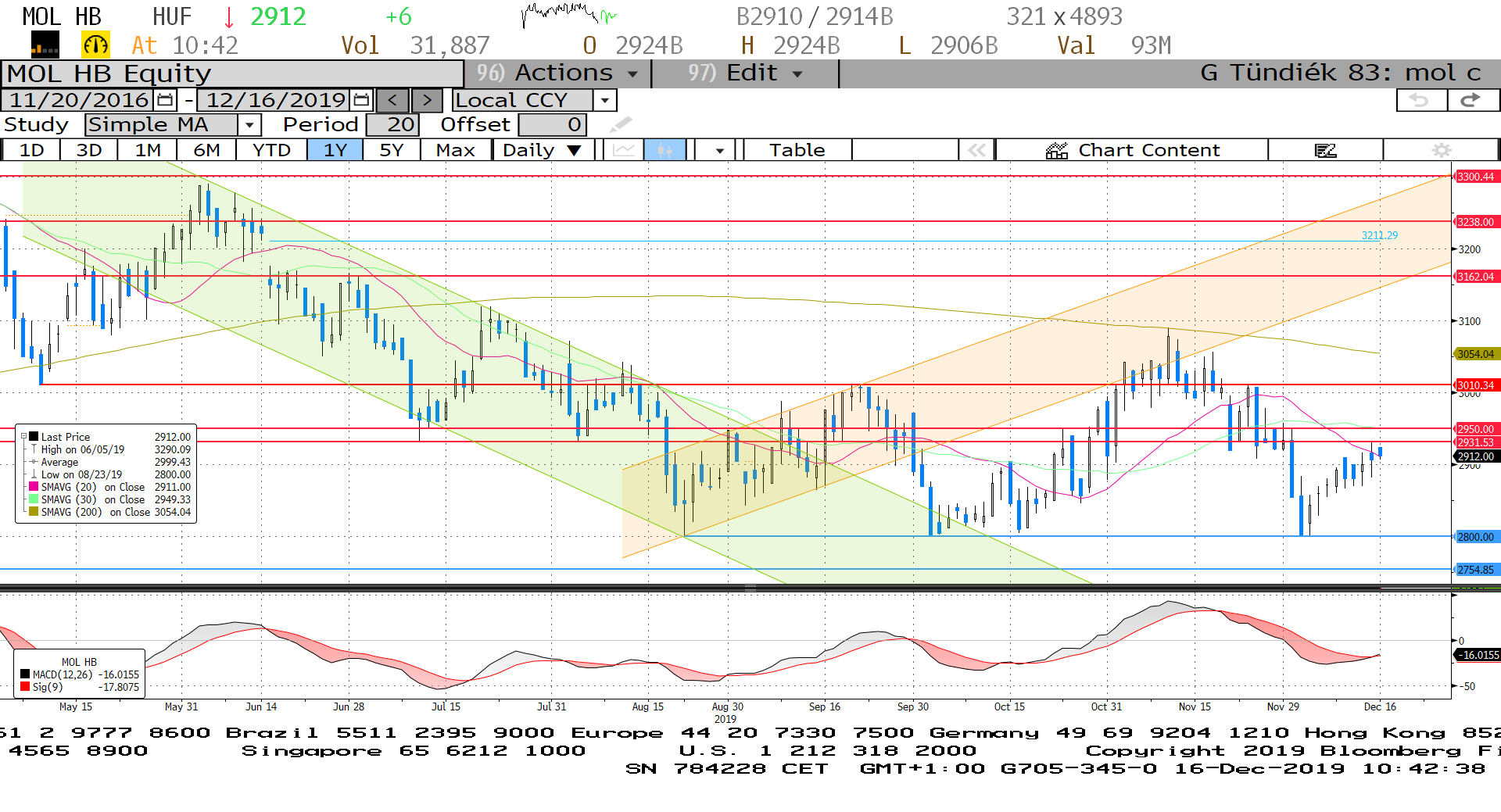Click the Period input field
The width and height of the screenshot is (1501, 812).
(392, 124)
